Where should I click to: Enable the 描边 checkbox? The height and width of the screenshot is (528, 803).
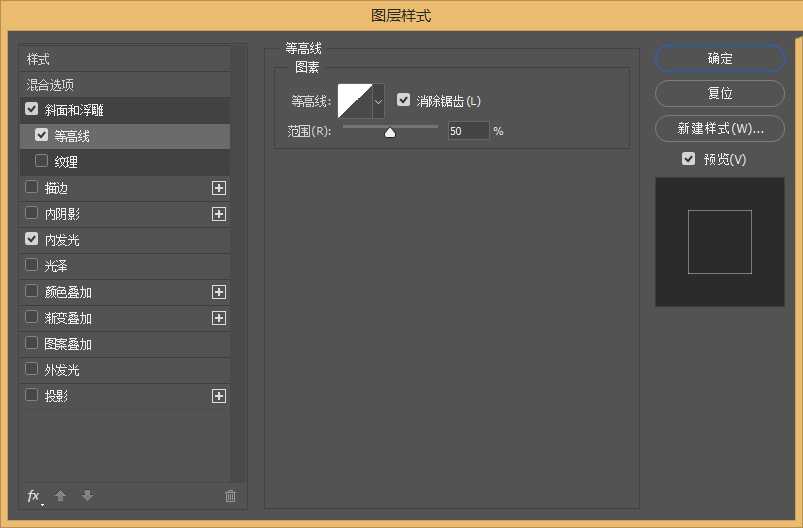[32, 187]
